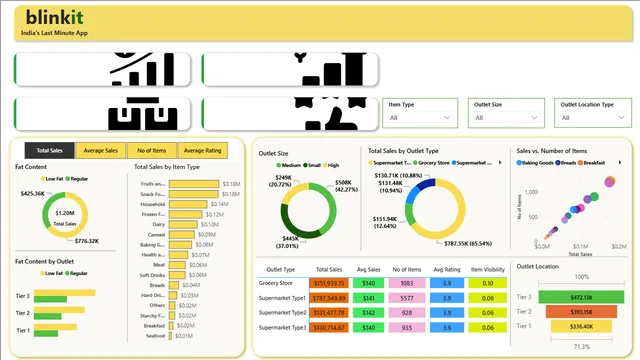Select the Grocery Store table row label

pyautogui.click(x=276, y=283)
